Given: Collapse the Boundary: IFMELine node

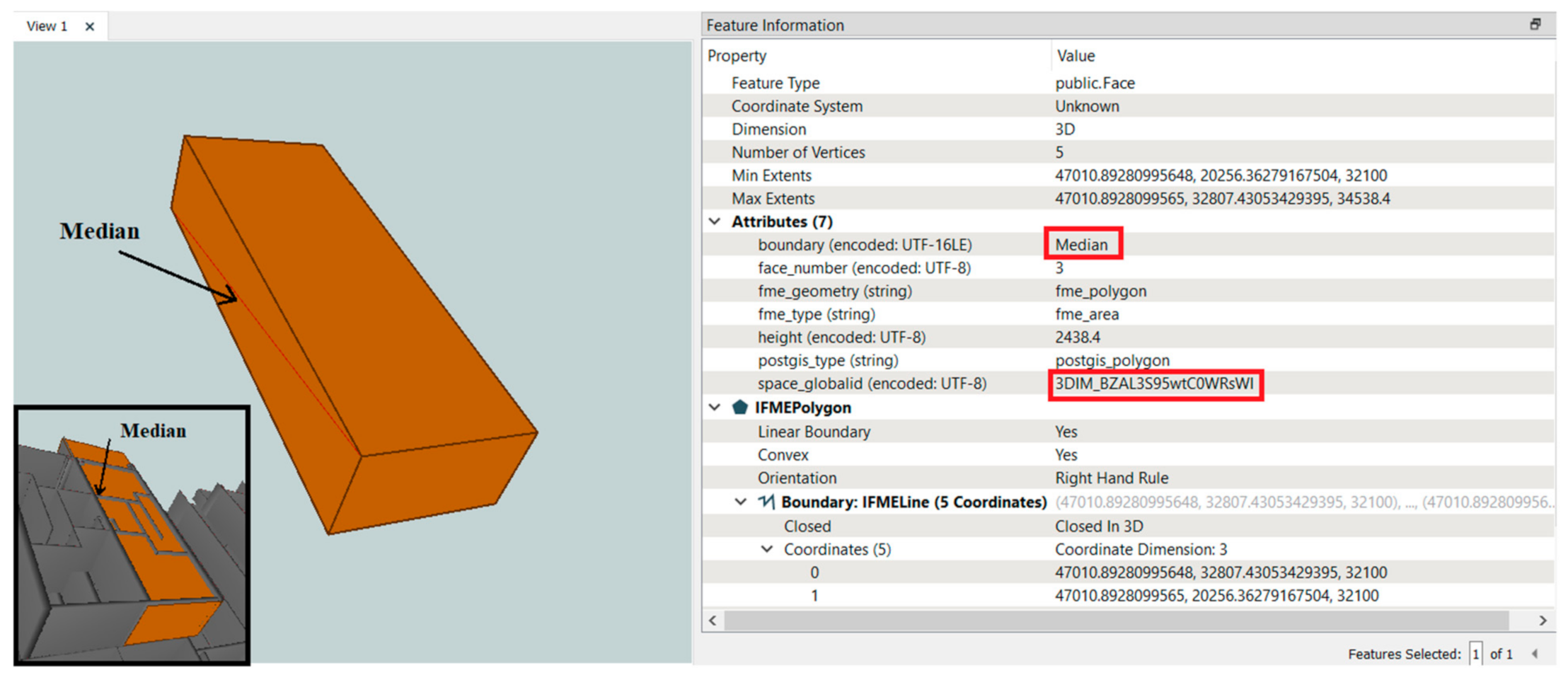Looking at the screenshot, I should click(x=740, y=502).
